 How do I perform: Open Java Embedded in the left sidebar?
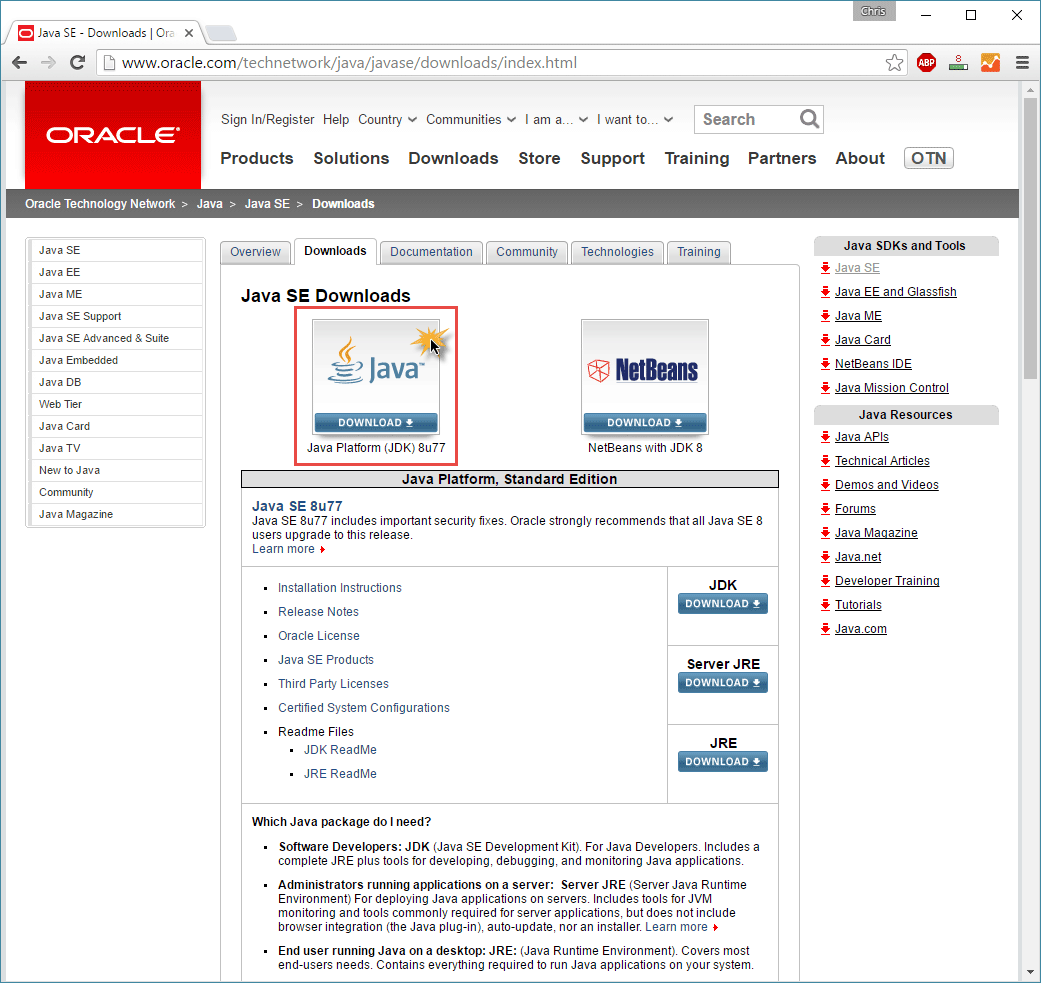116,360
